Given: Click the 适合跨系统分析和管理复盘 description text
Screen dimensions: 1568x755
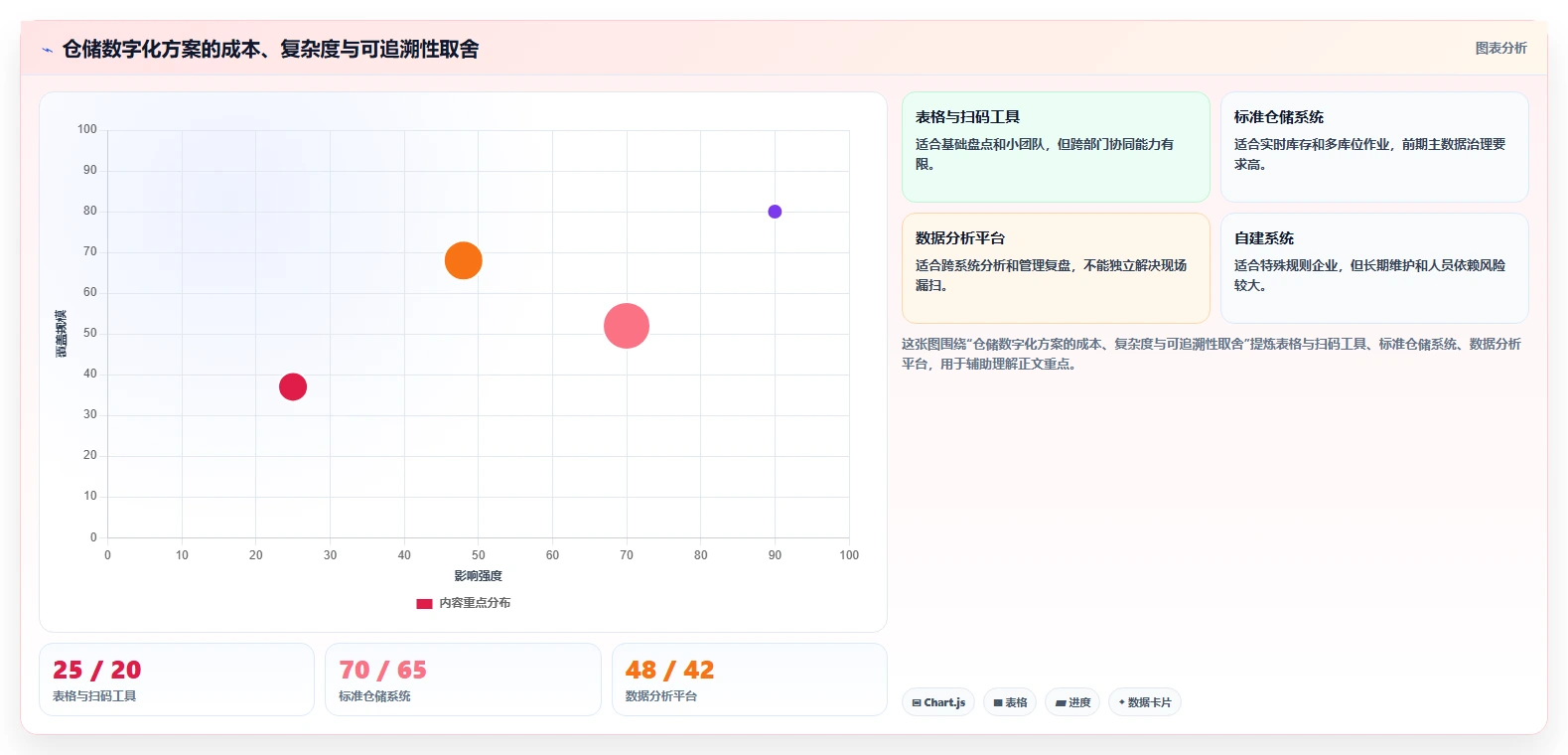Looking at the screenshot, I should pyautogui.click(x=1051, y=275).
